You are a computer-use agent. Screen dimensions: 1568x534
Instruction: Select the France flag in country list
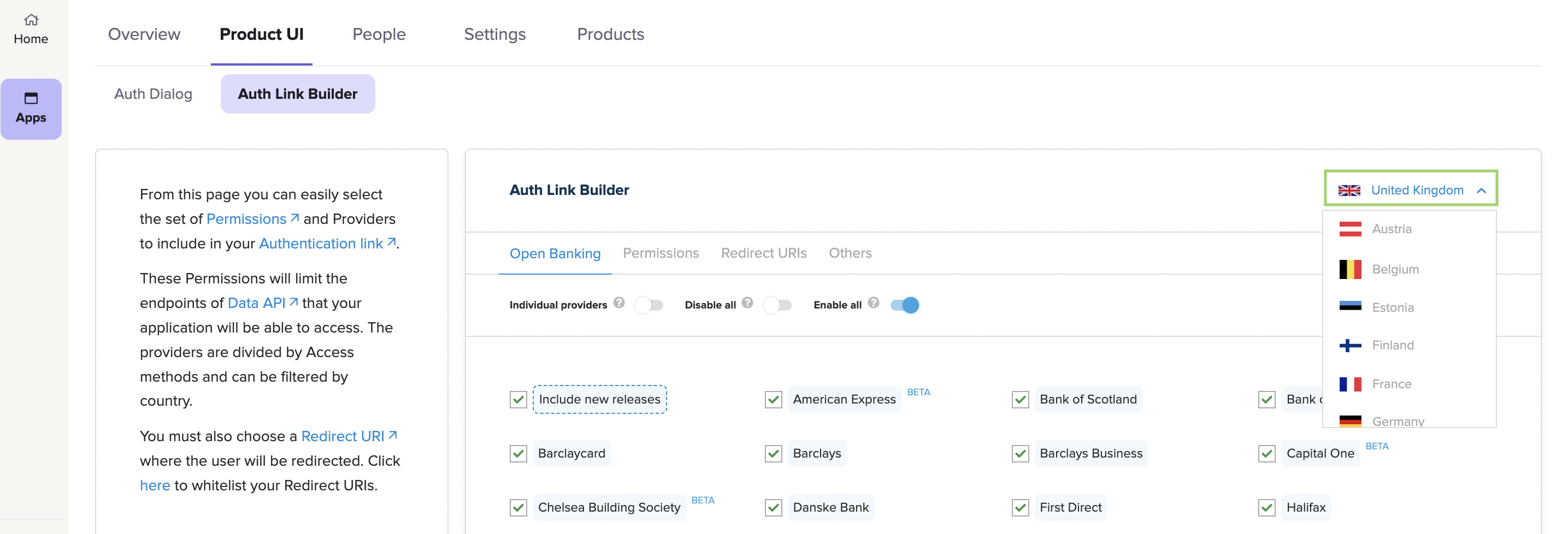pos(1350,384)
